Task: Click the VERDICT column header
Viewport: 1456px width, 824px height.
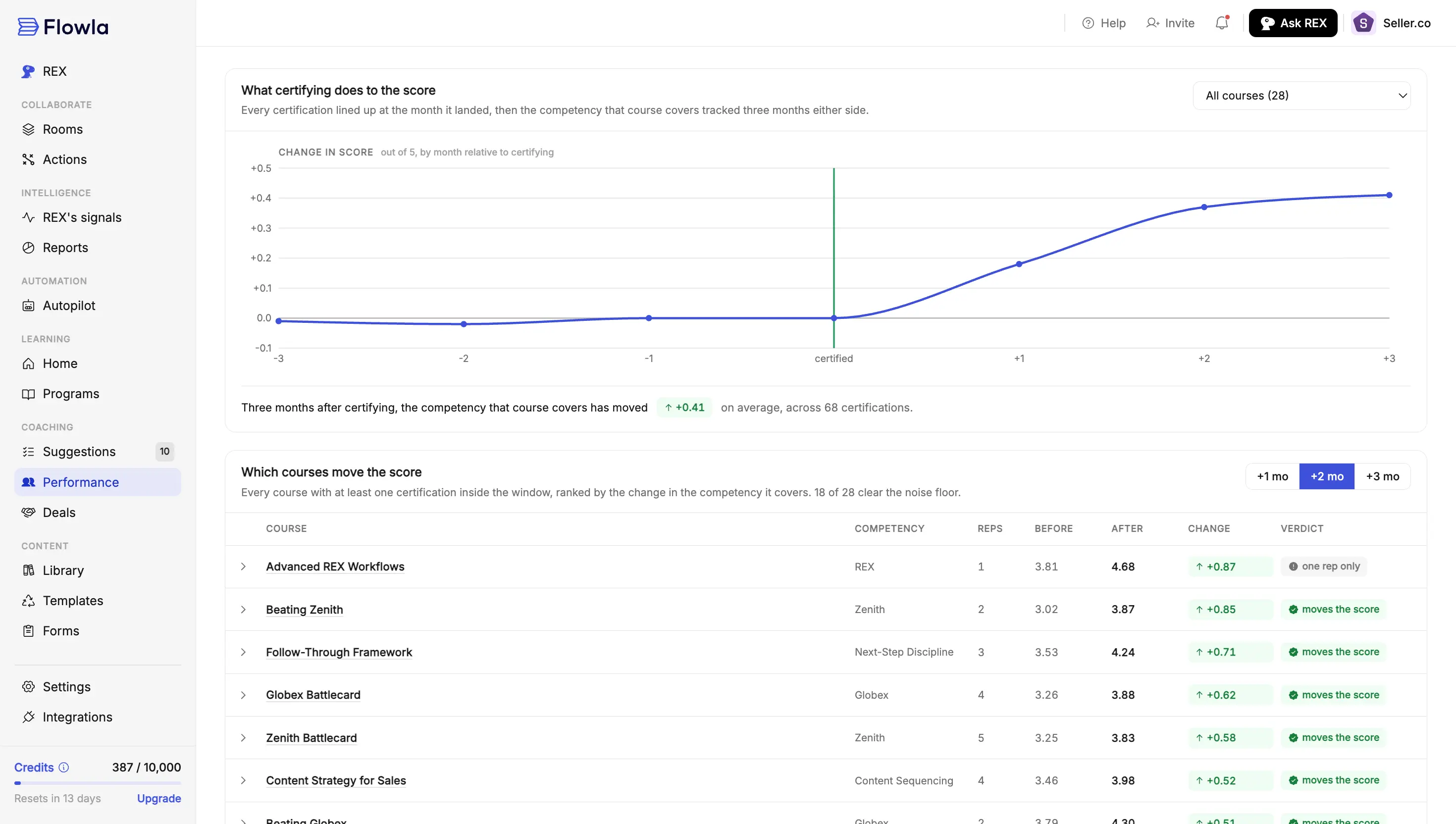Action: (x=1301, y=528)
